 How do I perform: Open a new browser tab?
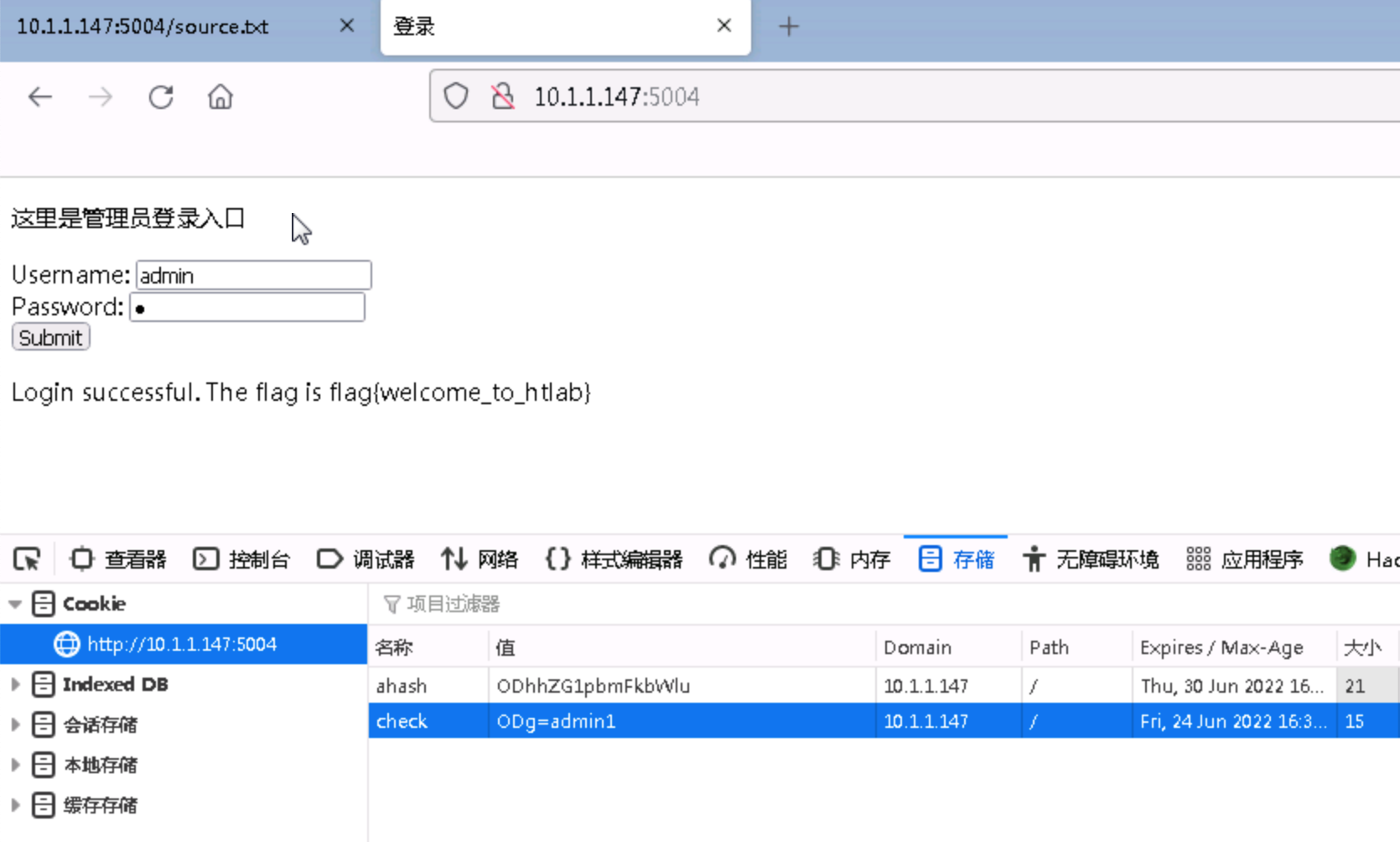[x=788, y=27]
